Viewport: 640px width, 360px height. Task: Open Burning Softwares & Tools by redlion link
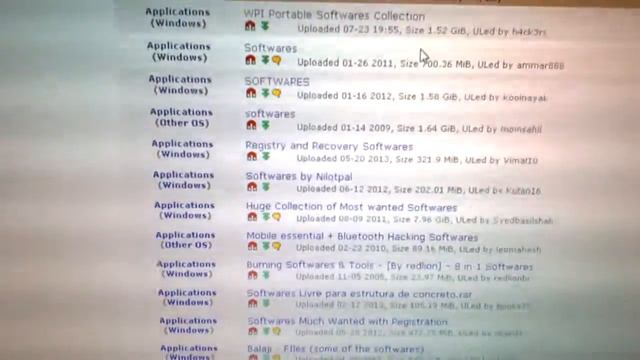(389, 266)
